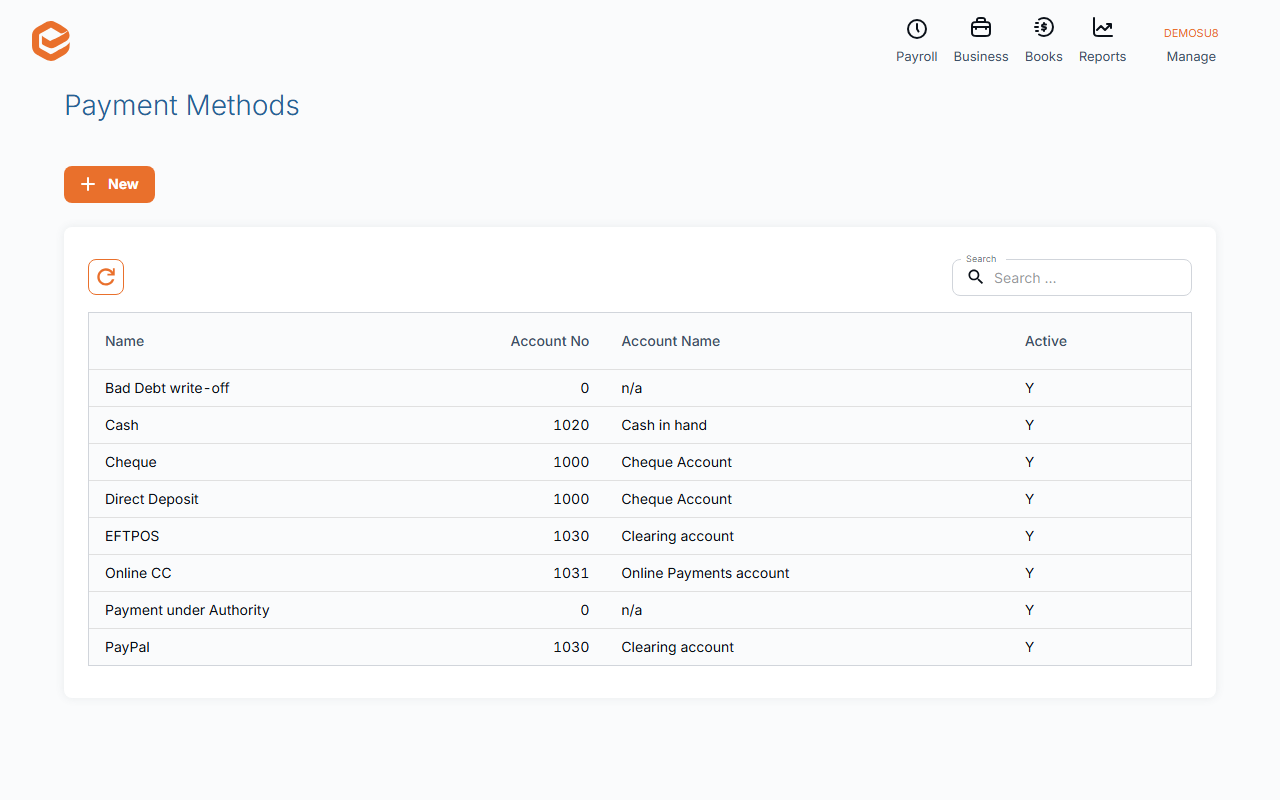
Task: Click the refresh table icon button
Action: coord(106,277)
